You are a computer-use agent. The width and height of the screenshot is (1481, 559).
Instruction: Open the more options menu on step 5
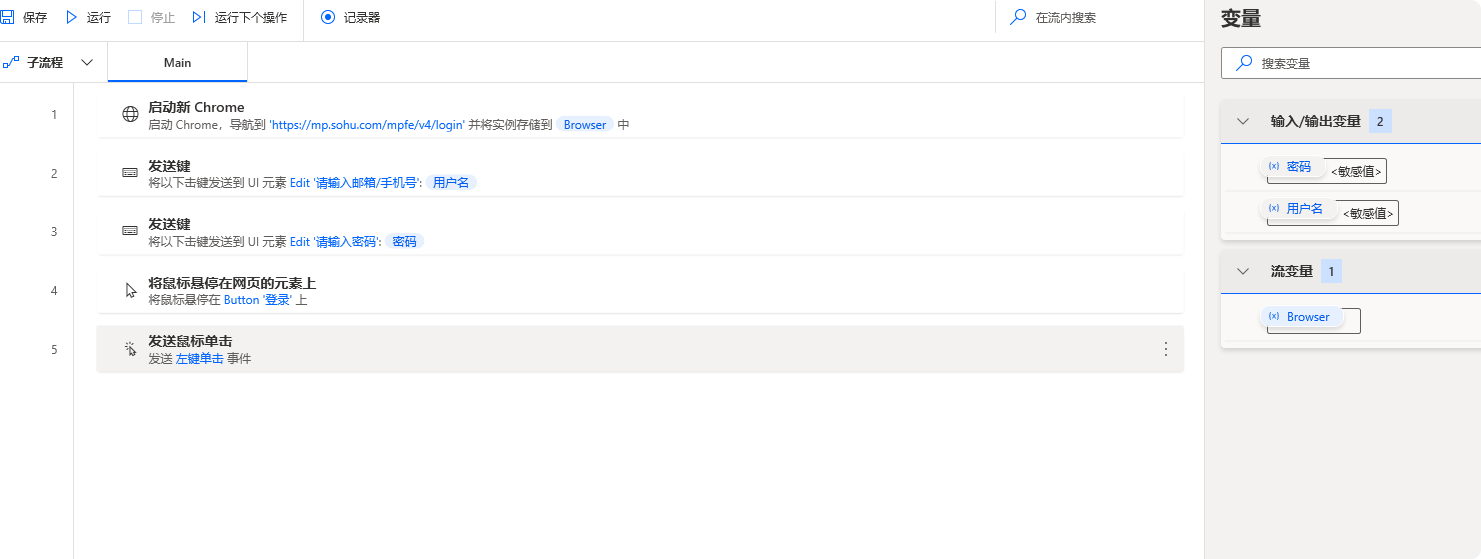click(1165, 349)
